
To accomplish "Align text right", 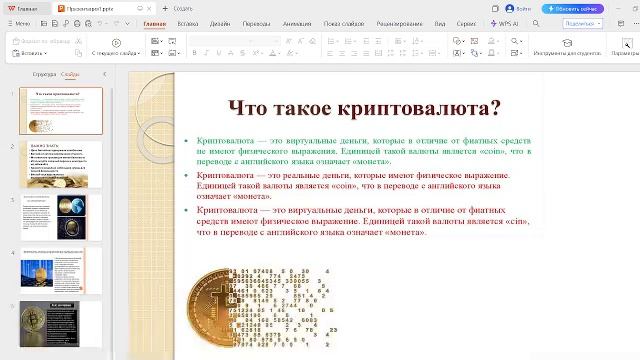I will coord(354,53).
